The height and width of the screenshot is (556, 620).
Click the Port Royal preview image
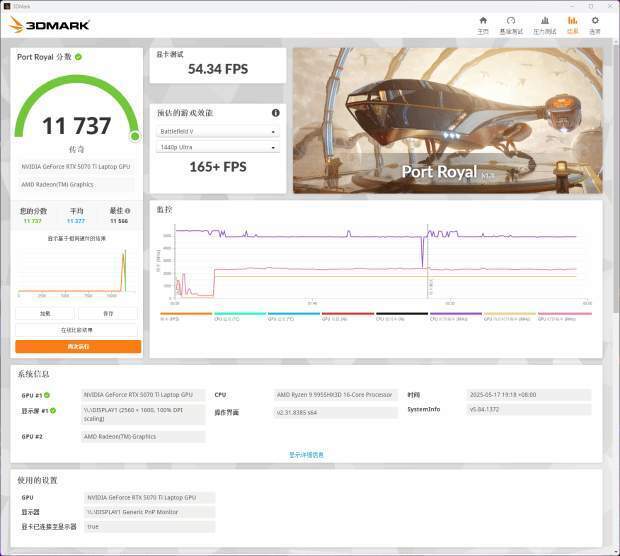click(x=448, y=121)
